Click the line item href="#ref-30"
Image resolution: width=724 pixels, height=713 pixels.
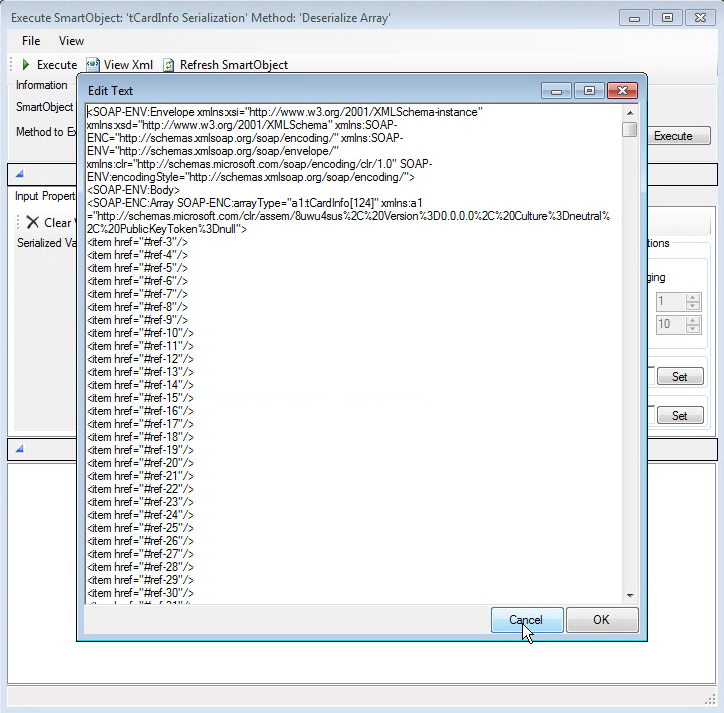140,593
